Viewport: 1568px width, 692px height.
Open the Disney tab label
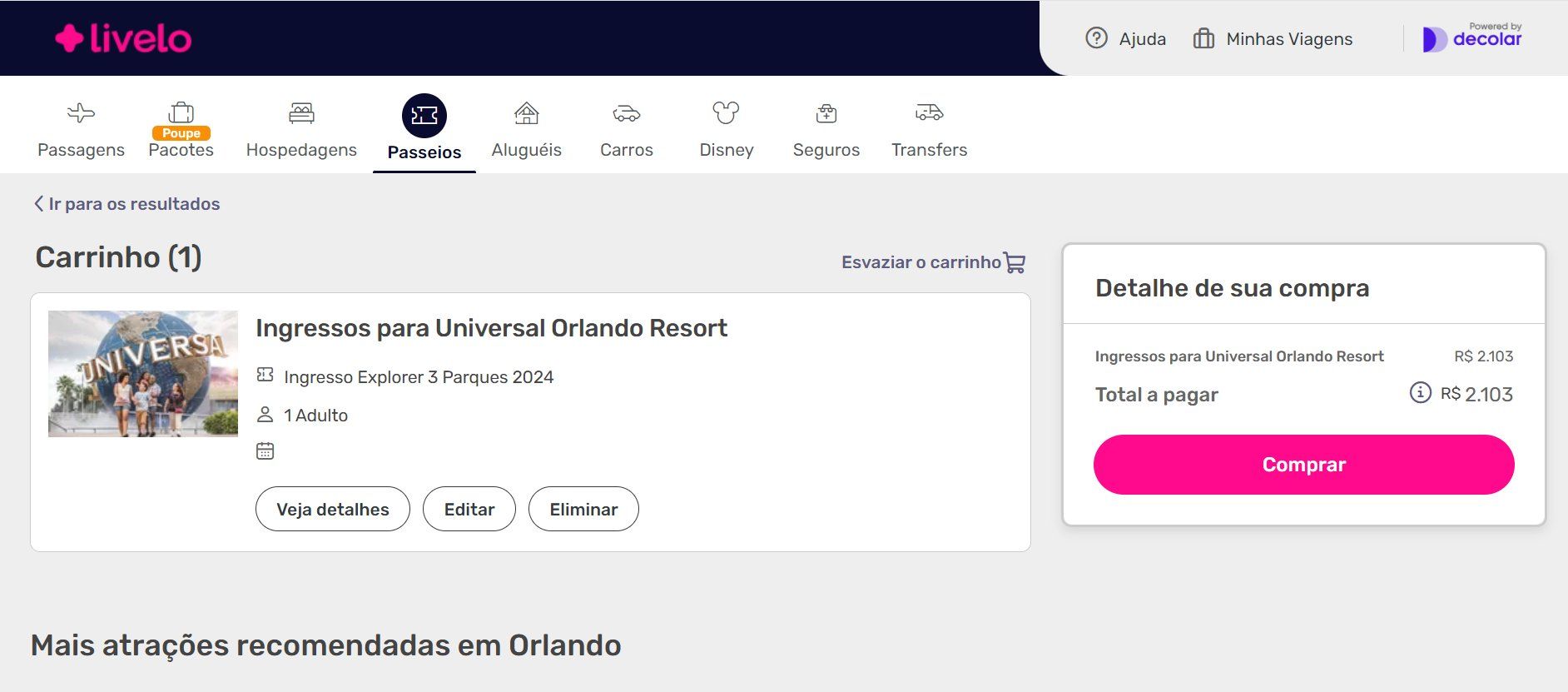pyautogui.click(x=727, y=150)
